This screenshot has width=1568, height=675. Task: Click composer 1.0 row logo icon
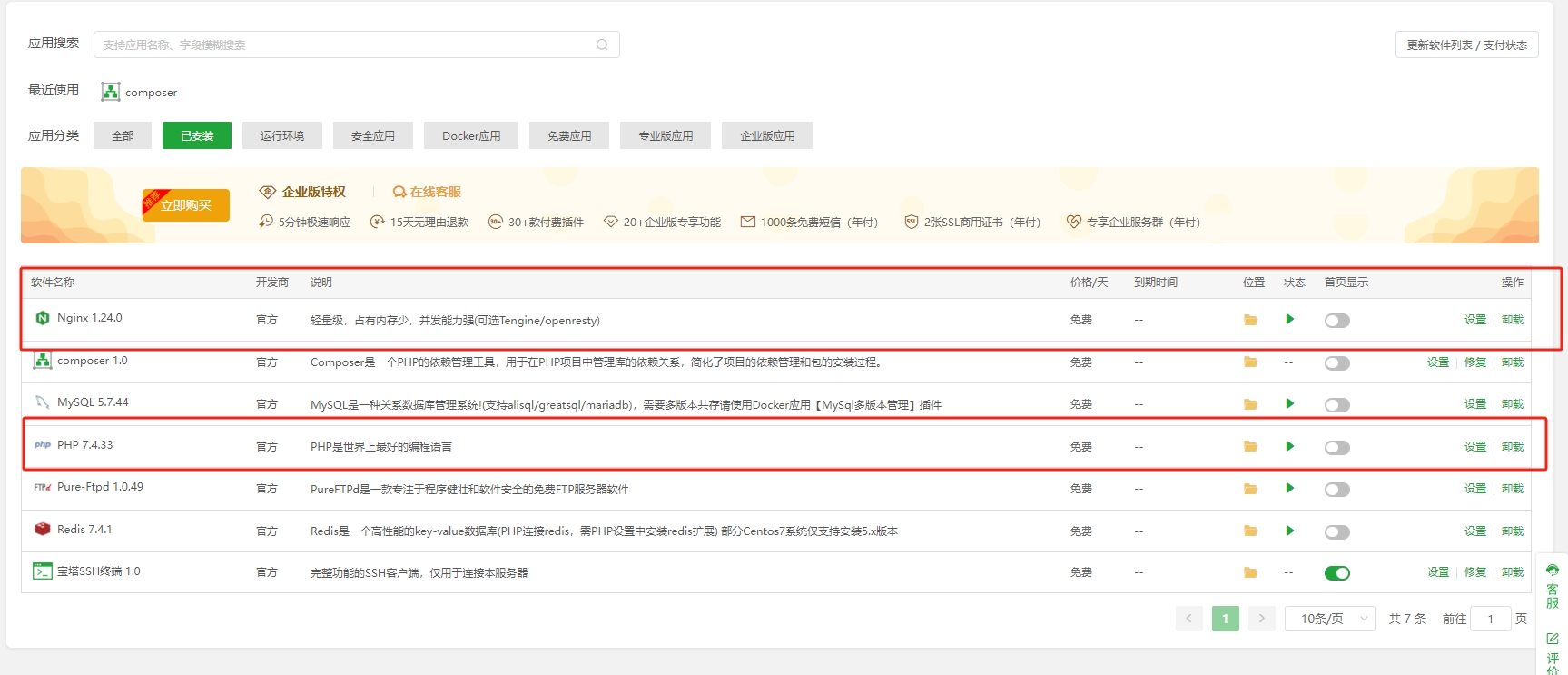pos(42,360)
